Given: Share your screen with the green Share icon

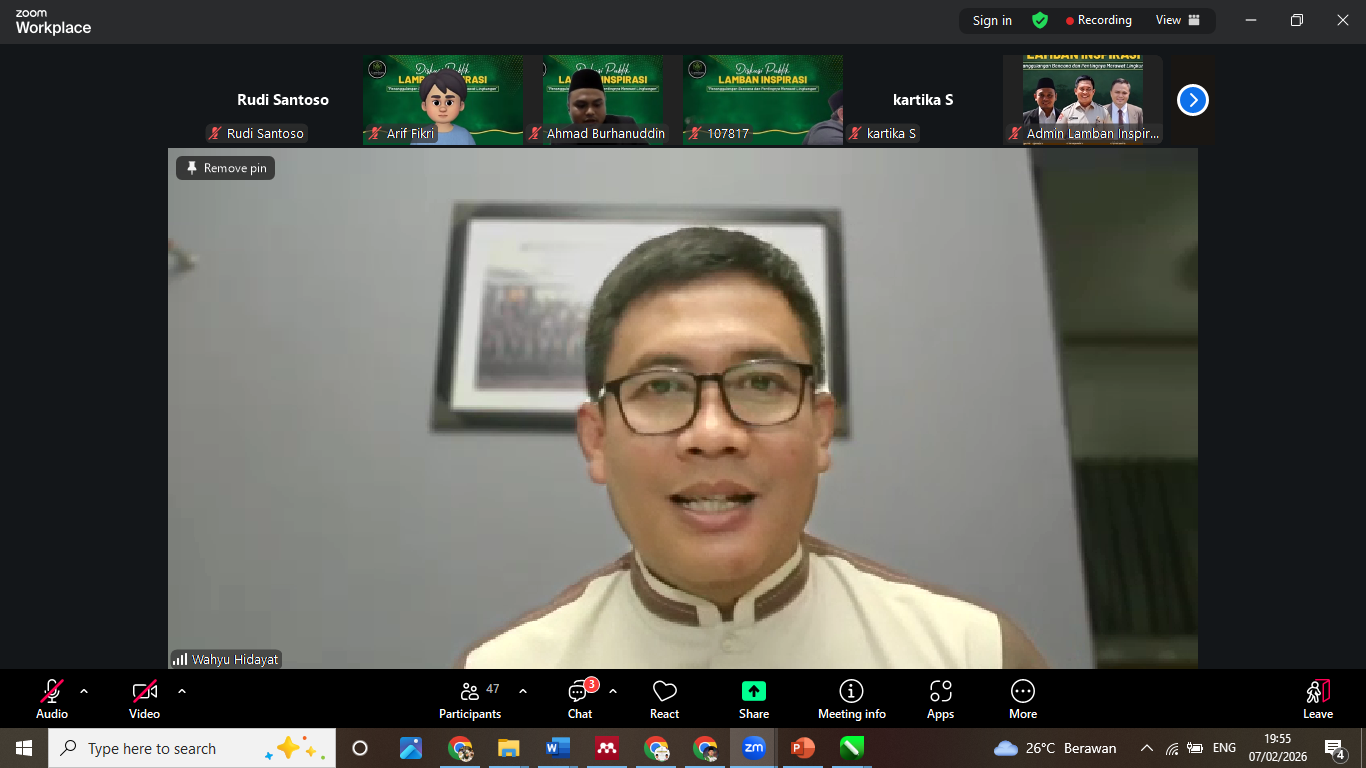Looking at the screenshot, I should tap(753, 697).
